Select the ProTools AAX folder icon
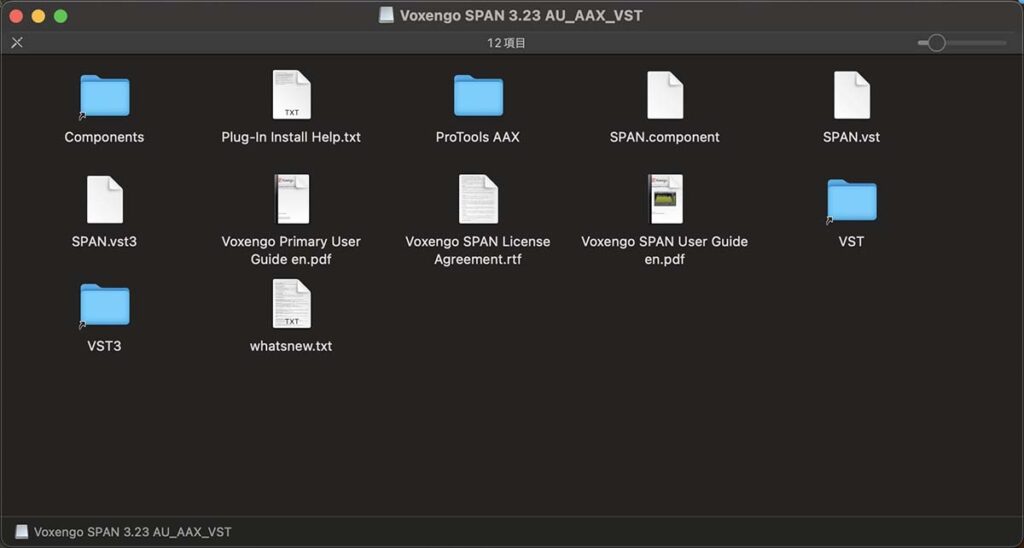 478,96
